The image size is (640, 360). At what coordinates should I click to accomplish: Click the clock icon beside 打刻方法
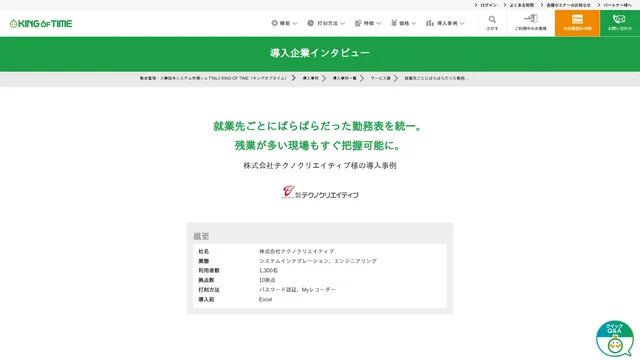pos(311,23)
